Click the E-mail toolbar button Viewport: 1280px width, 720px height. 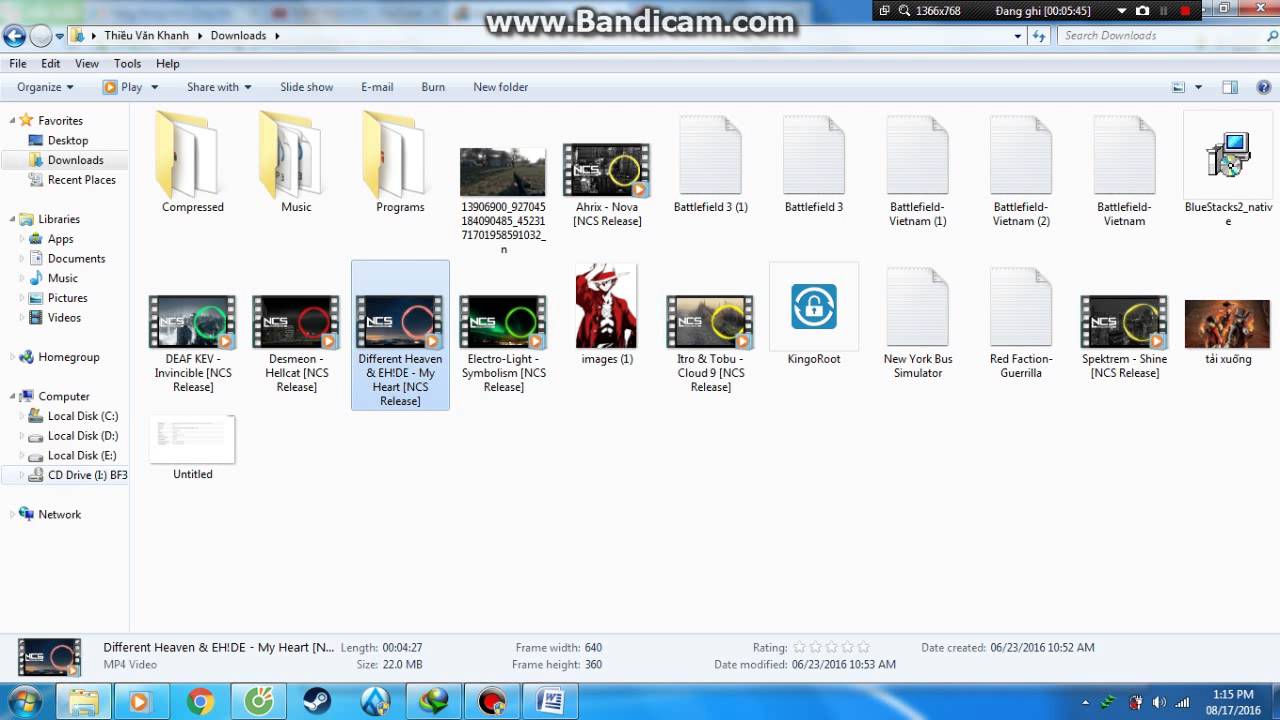(377, 87)
